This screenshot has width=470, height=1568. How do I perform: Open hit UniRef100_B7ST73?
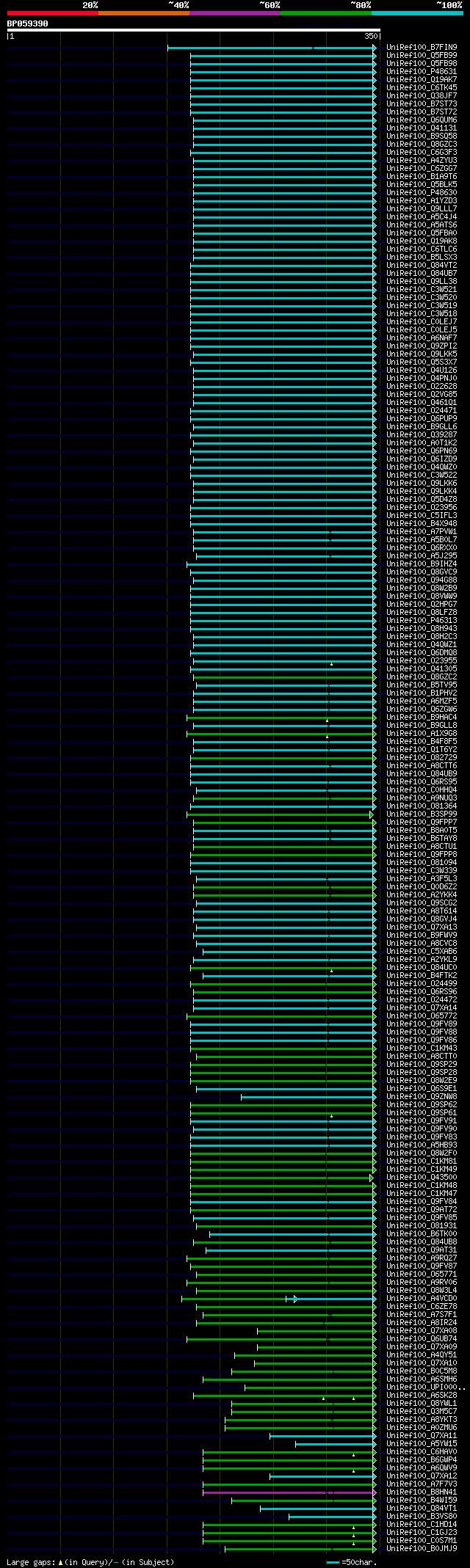[422, 104]
